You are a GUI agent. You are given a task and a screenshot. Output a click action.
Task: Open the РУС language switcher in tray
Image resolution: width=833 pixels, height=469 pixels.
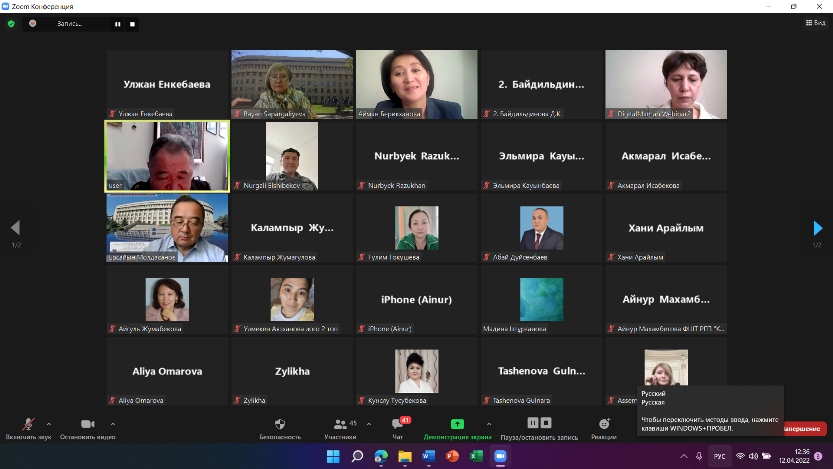coord(719,456)
